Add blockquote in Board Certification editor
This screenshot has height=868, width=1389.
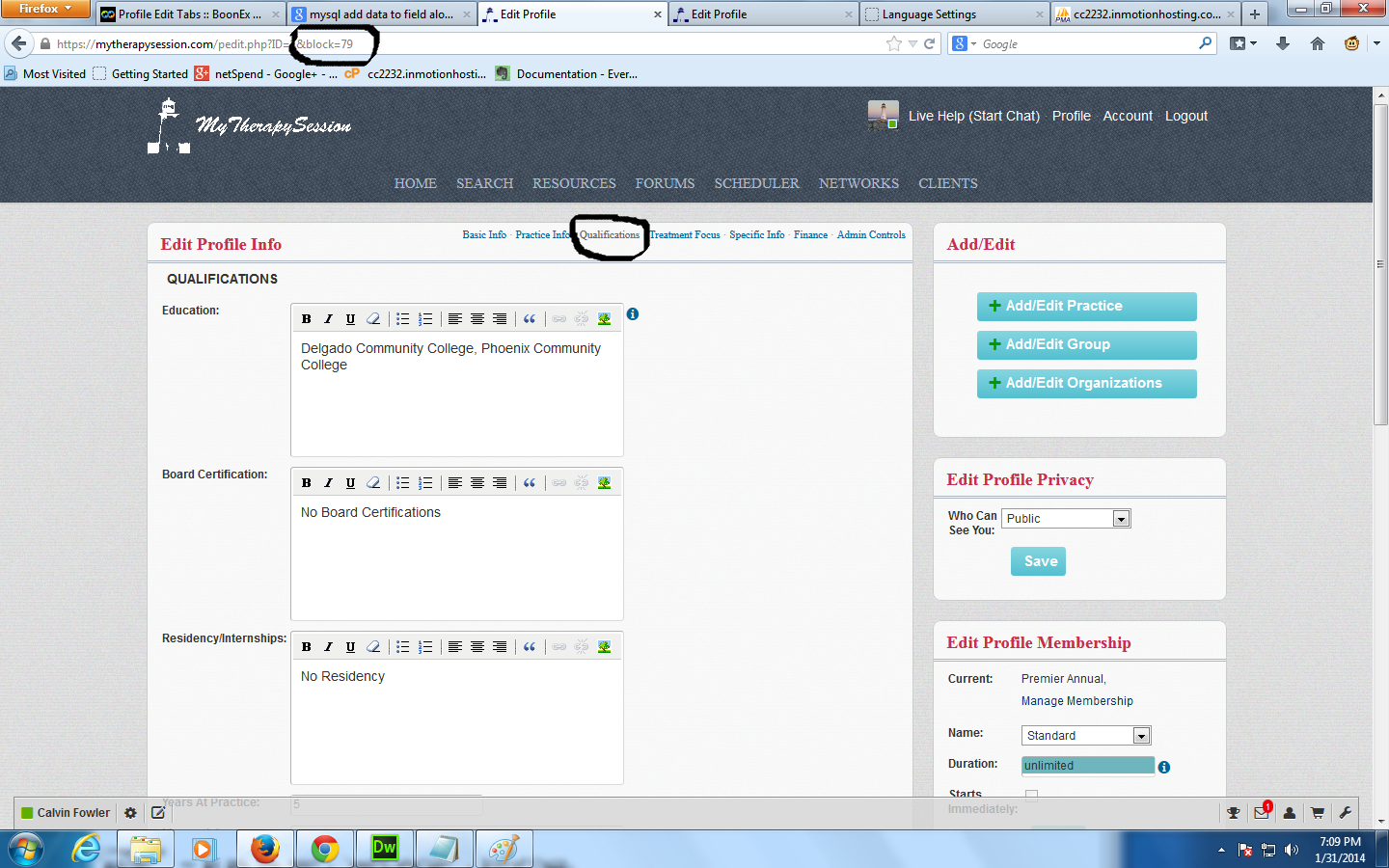(x=529, y=483)
